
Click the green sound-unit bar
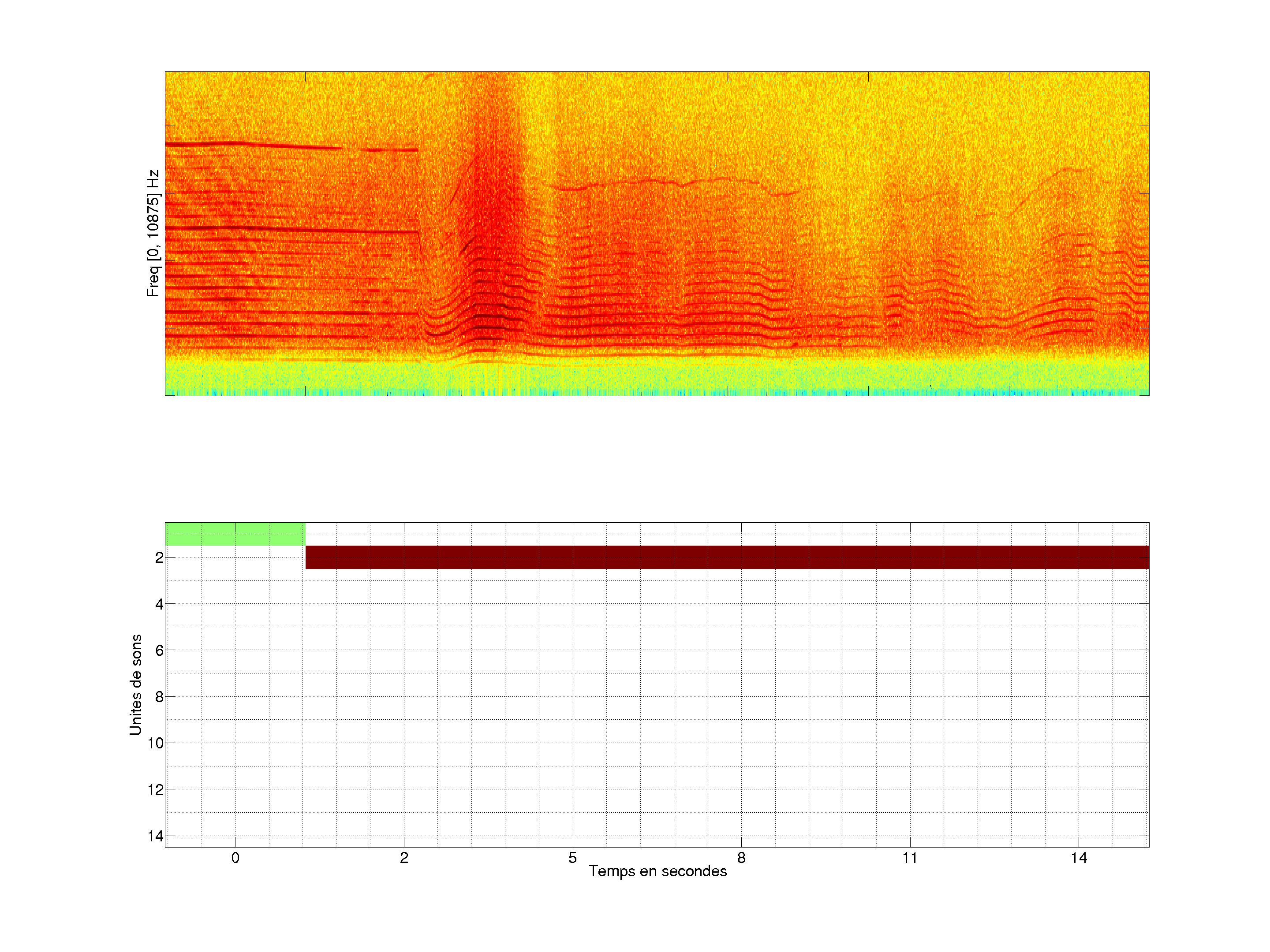[x=235, y=534]
